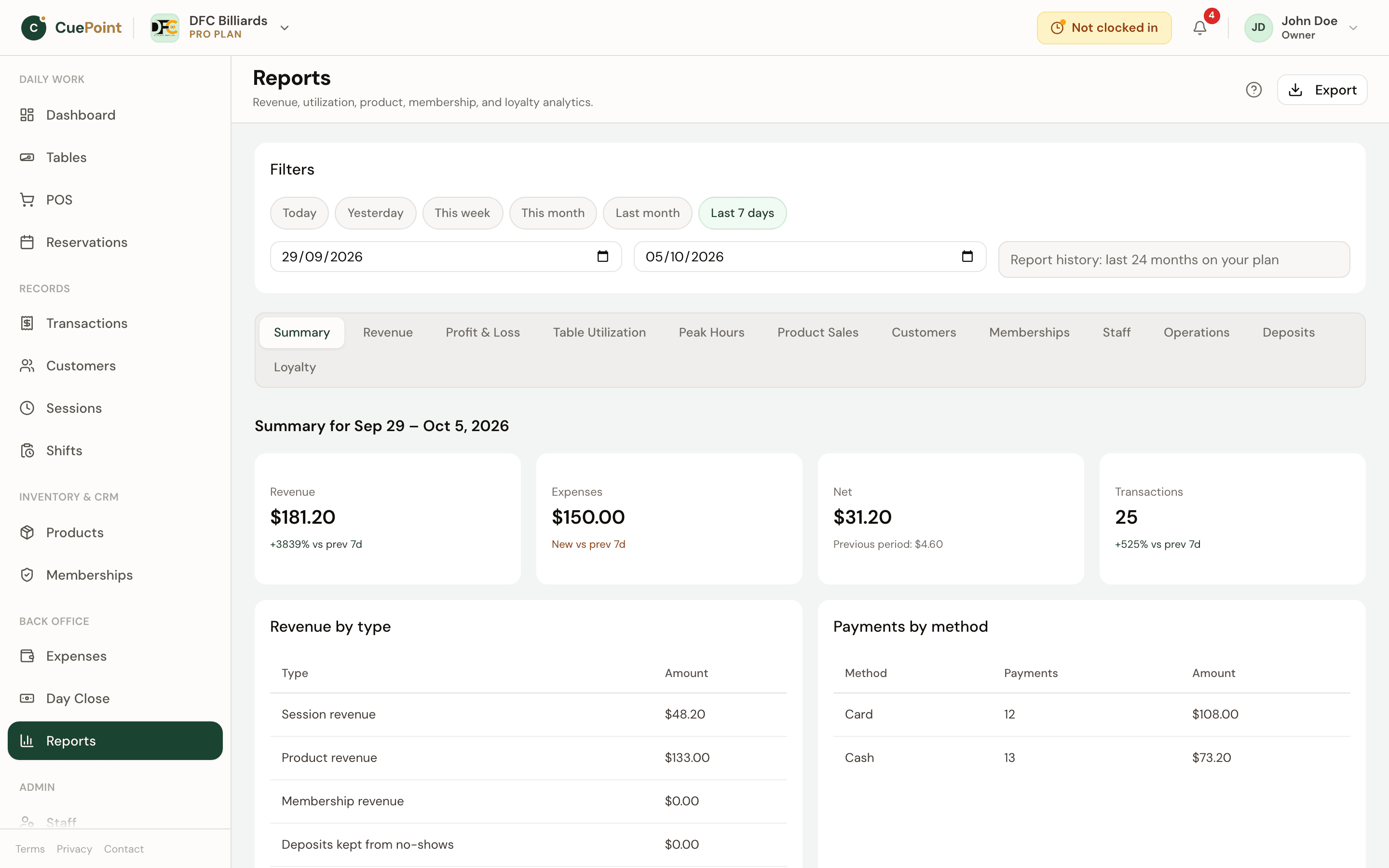Click the end date field 05/10/2026
This screenshot has width=1389, height=868.
[x=810, y=257]
